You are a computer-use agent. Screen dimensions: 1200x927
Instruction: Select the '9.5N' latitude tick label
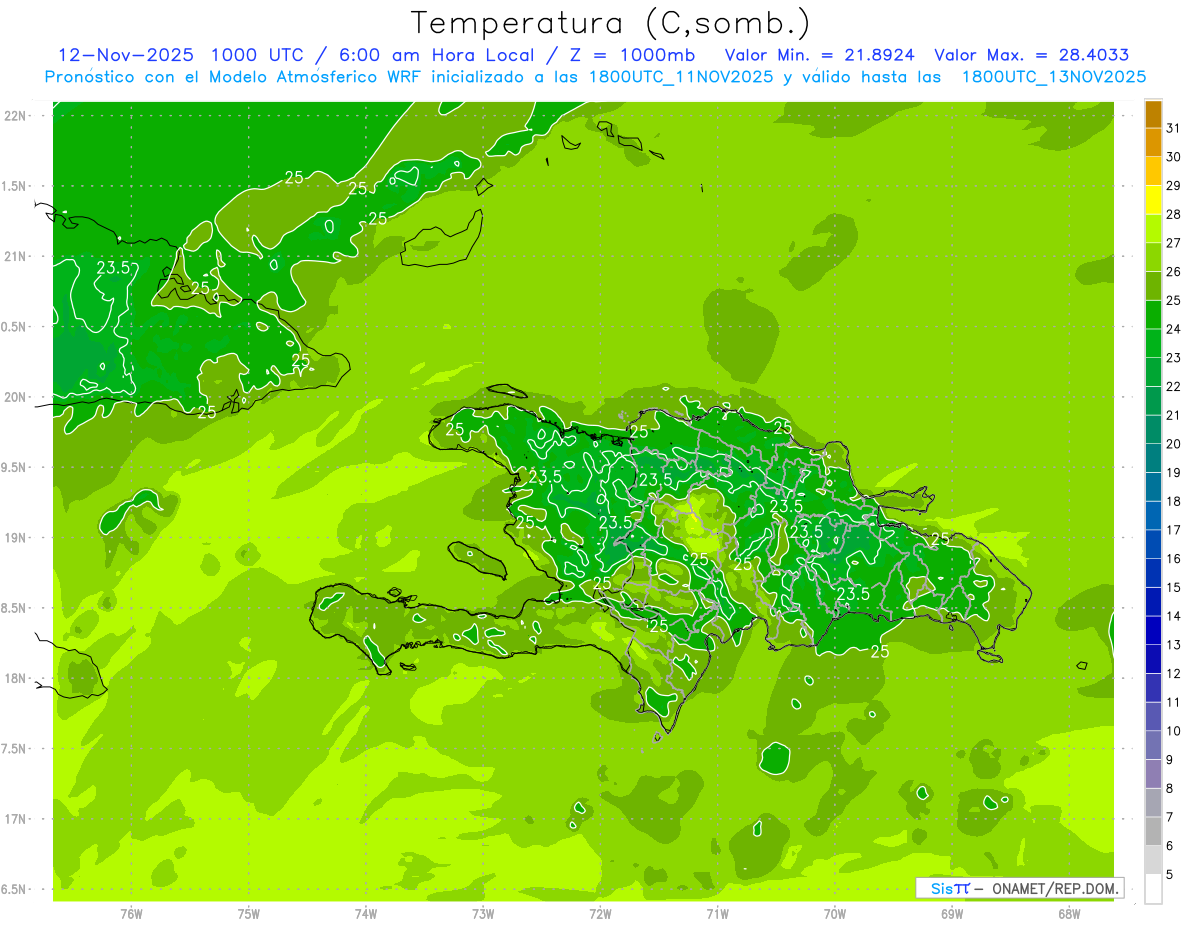click(x=14, y=467)
